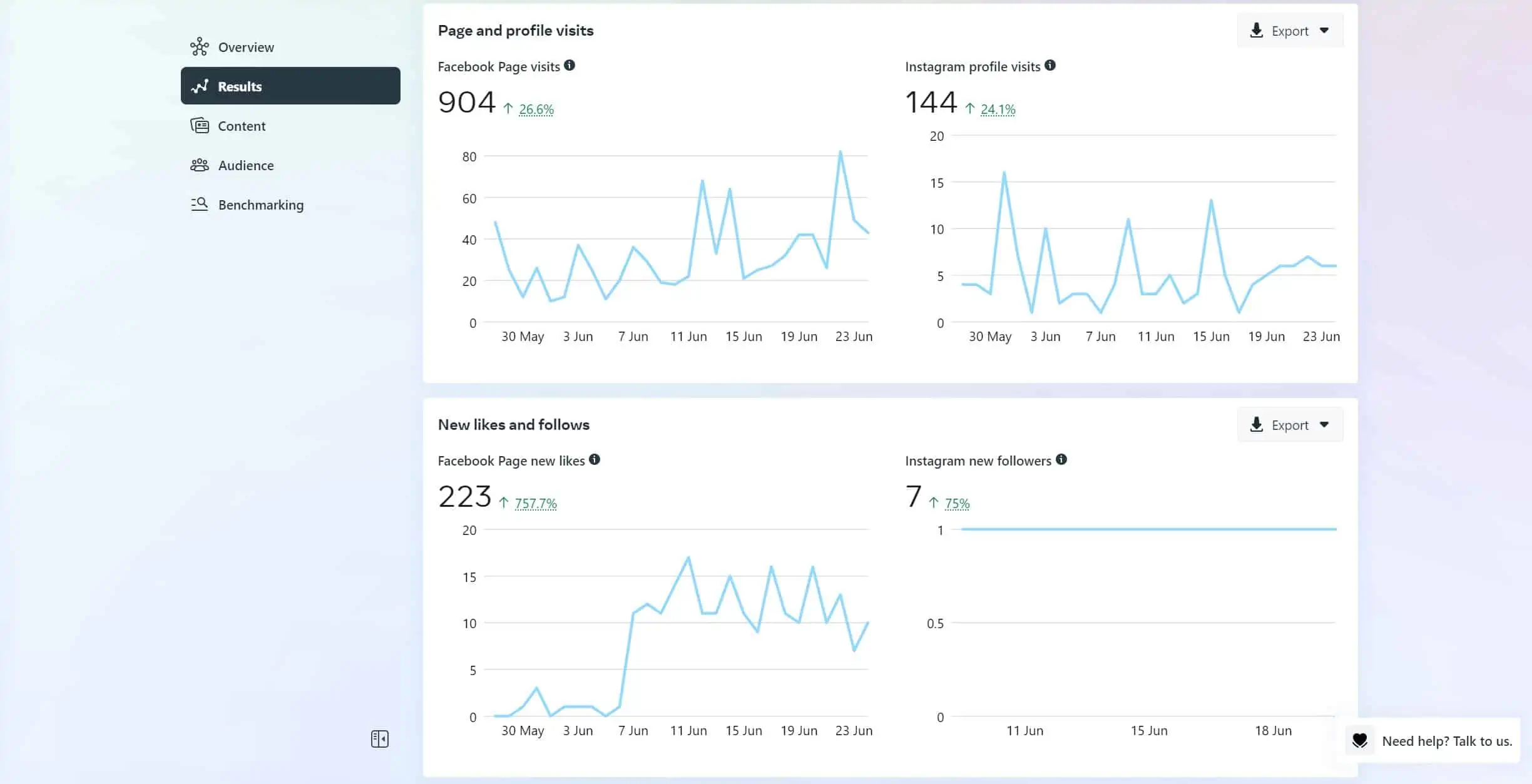Click 24.1% change link for Instagram visits
The image size is (1532, 784).
pyautogui.click(x=998, y=109)
